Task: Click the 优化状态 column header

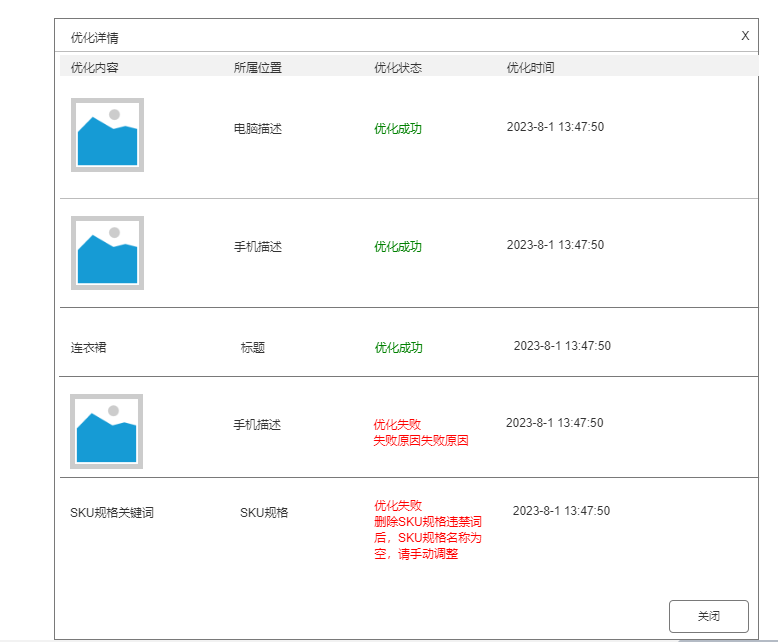Action: click(398, 68)
